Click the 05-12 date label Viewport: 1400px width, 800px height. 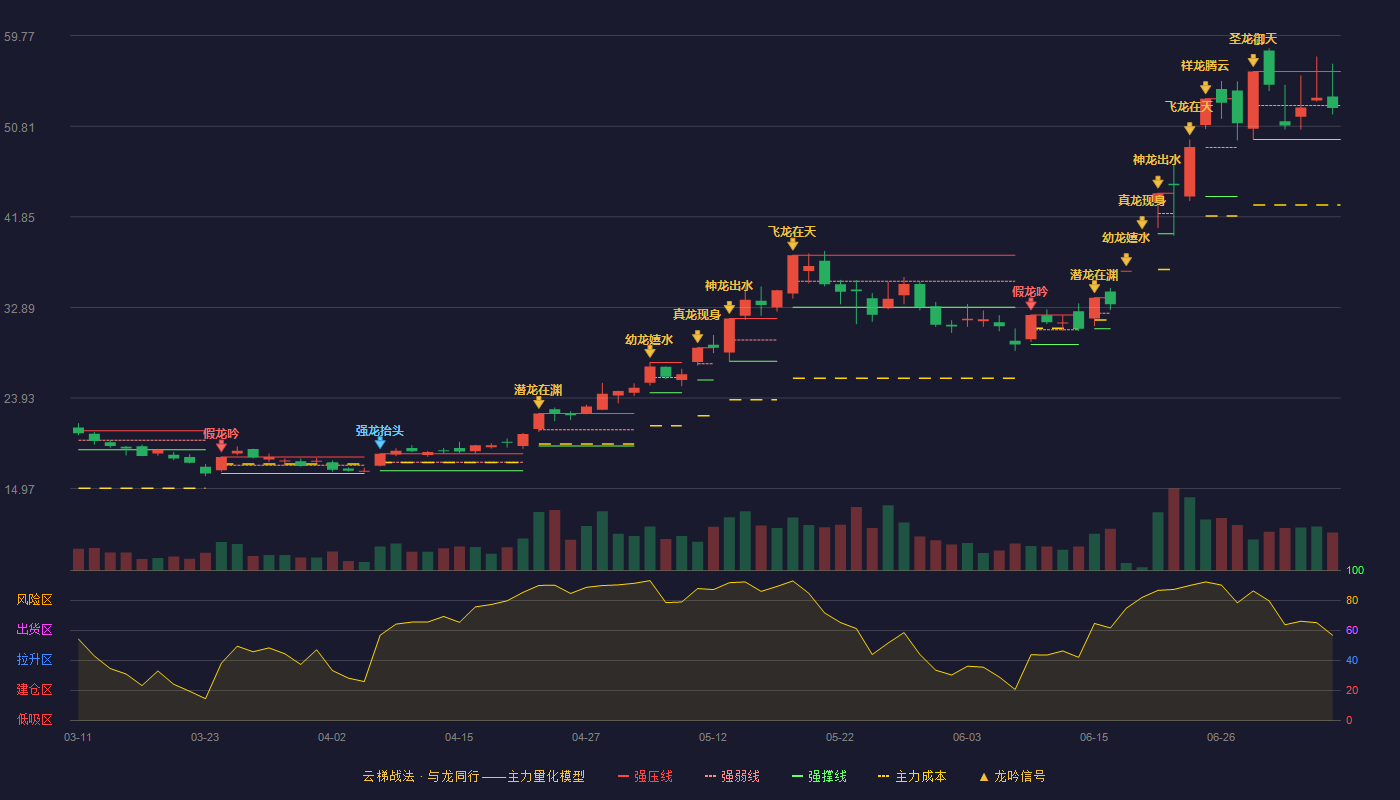713,737
